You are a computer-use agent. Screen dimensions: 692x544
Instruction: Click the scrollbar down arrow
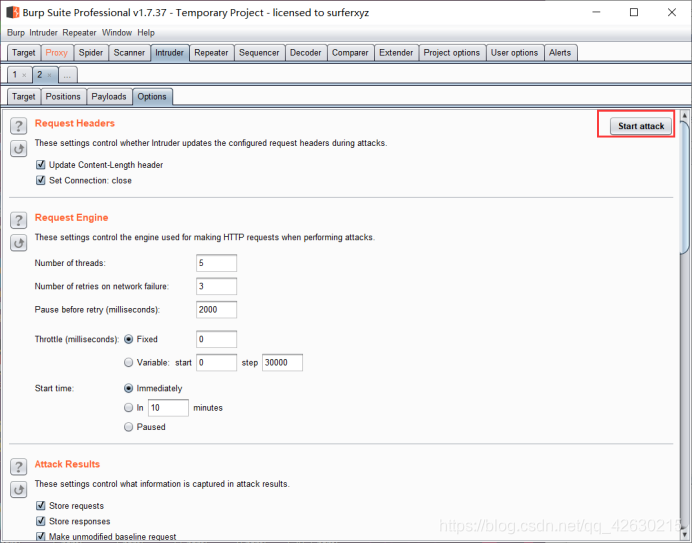(684, 535)
